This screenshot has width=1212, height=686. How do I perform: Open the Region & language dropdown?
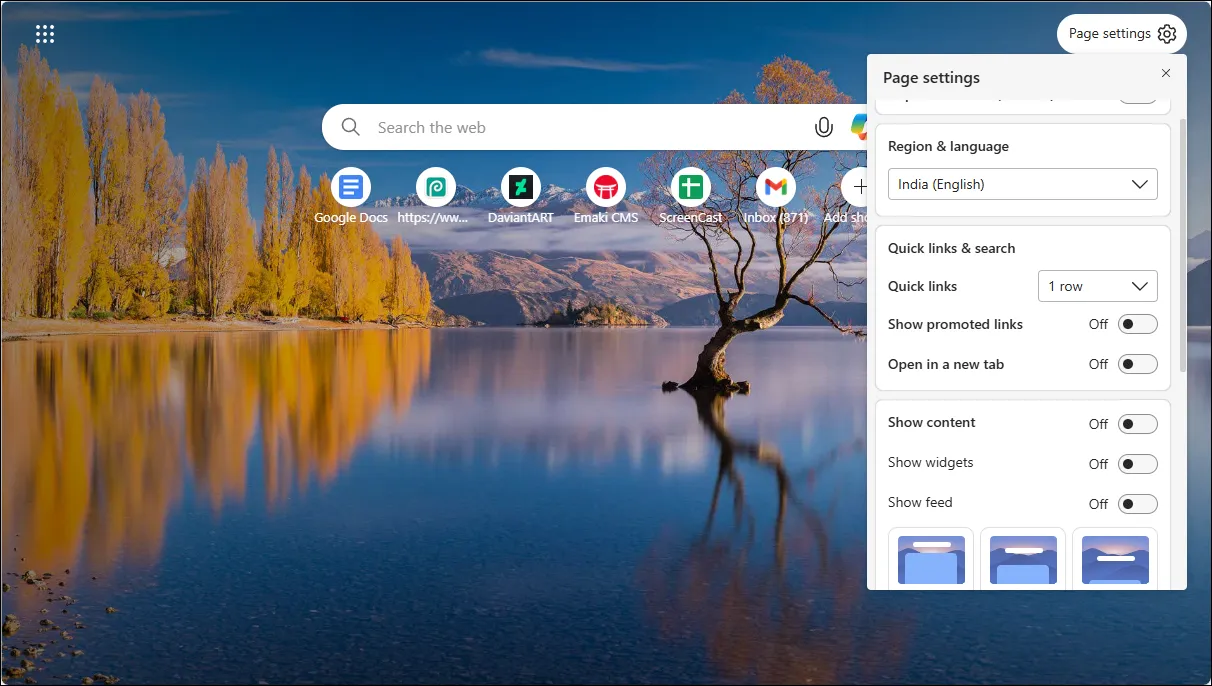pos(1022,184)
